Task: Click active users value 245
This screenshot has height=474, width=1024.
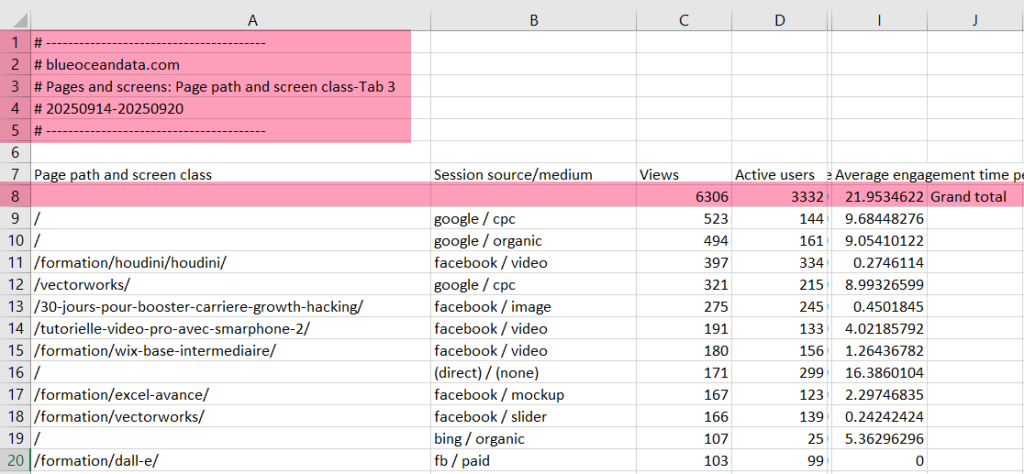Action: 780,306
